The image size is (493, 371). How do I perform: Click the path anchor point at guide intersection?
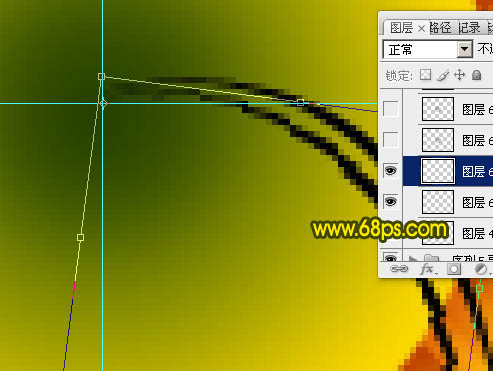(x=103, y=103)
